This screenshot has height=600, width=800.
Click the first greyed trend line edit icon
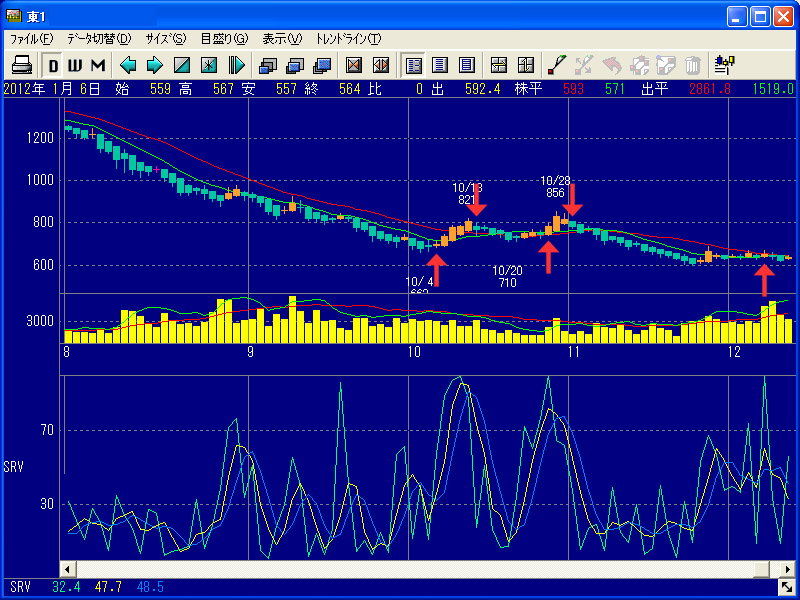coord(638,65)
